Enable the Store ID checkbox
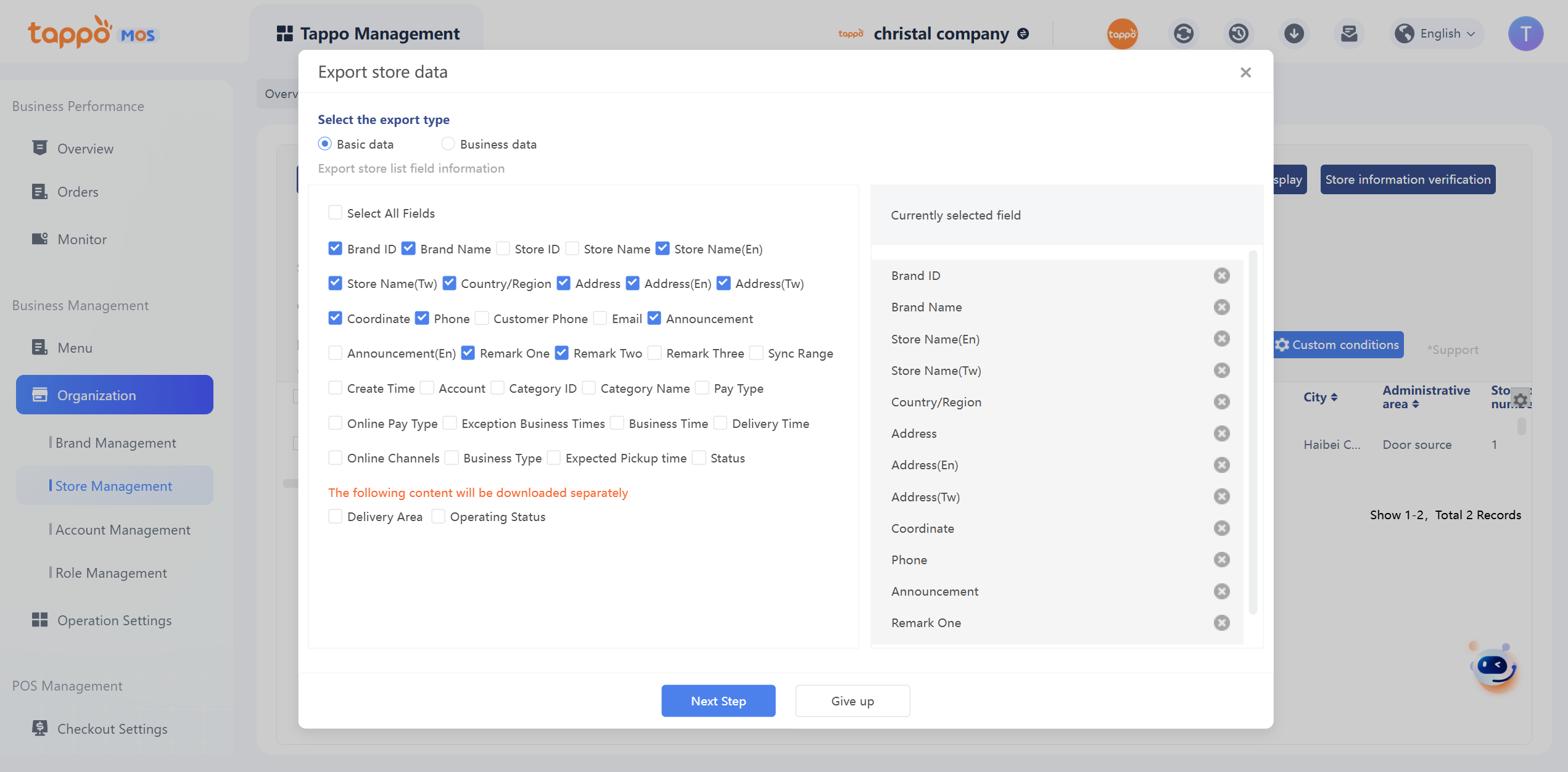Screen dimensions: 1568x772 [x=503, y=248]
